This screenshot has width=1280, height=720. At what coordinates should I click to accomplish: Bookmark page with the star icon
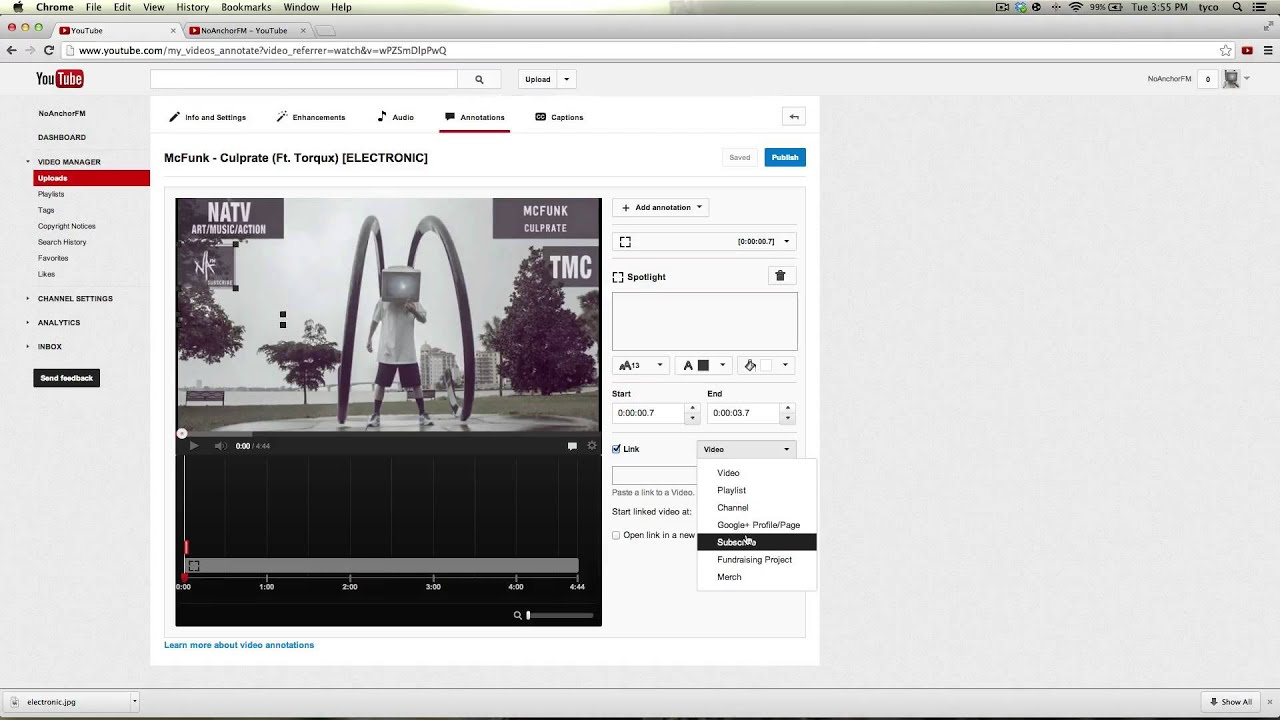click(x=1225, y=50)
